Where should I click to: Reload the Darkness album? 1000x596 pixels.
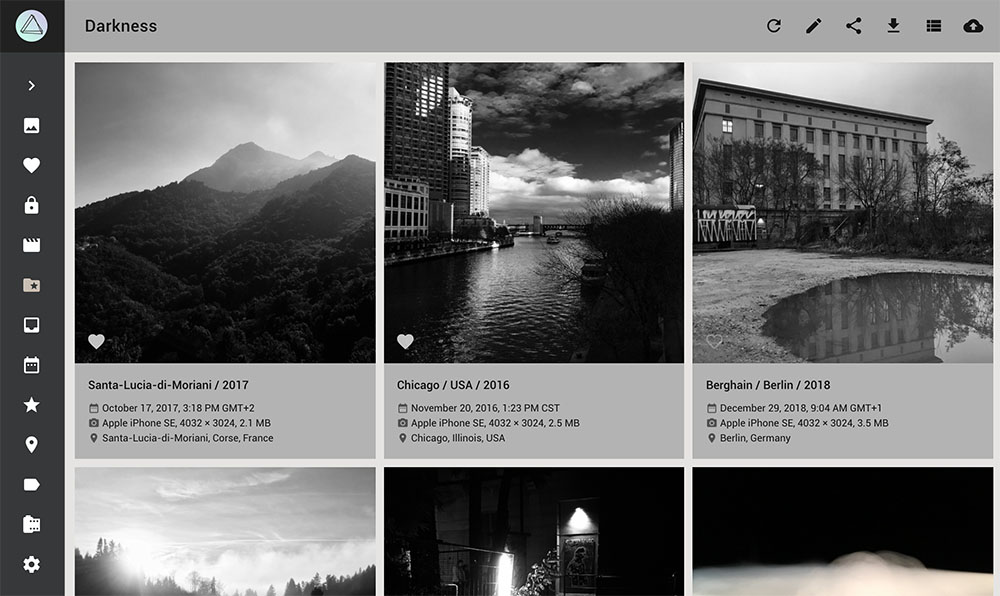coord(774,26)
